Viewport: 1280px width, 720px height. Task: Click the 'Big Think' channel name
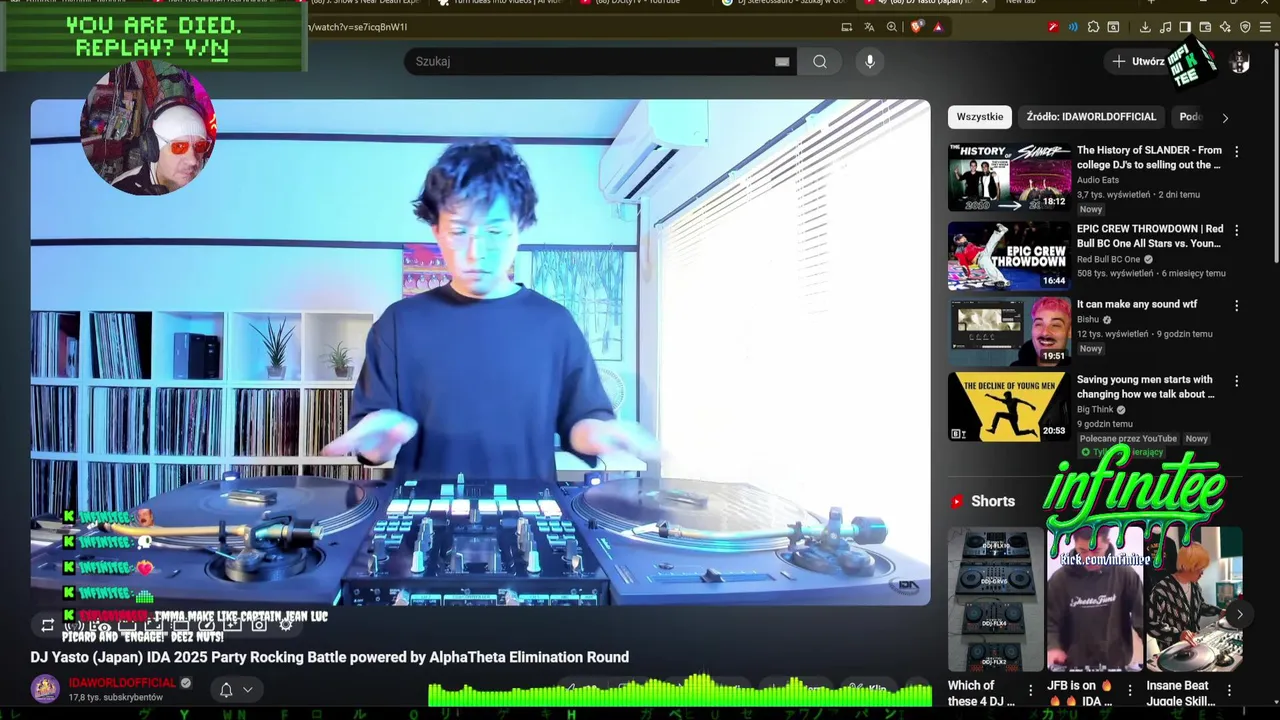pyautogui.click(x=1095, y=409)
